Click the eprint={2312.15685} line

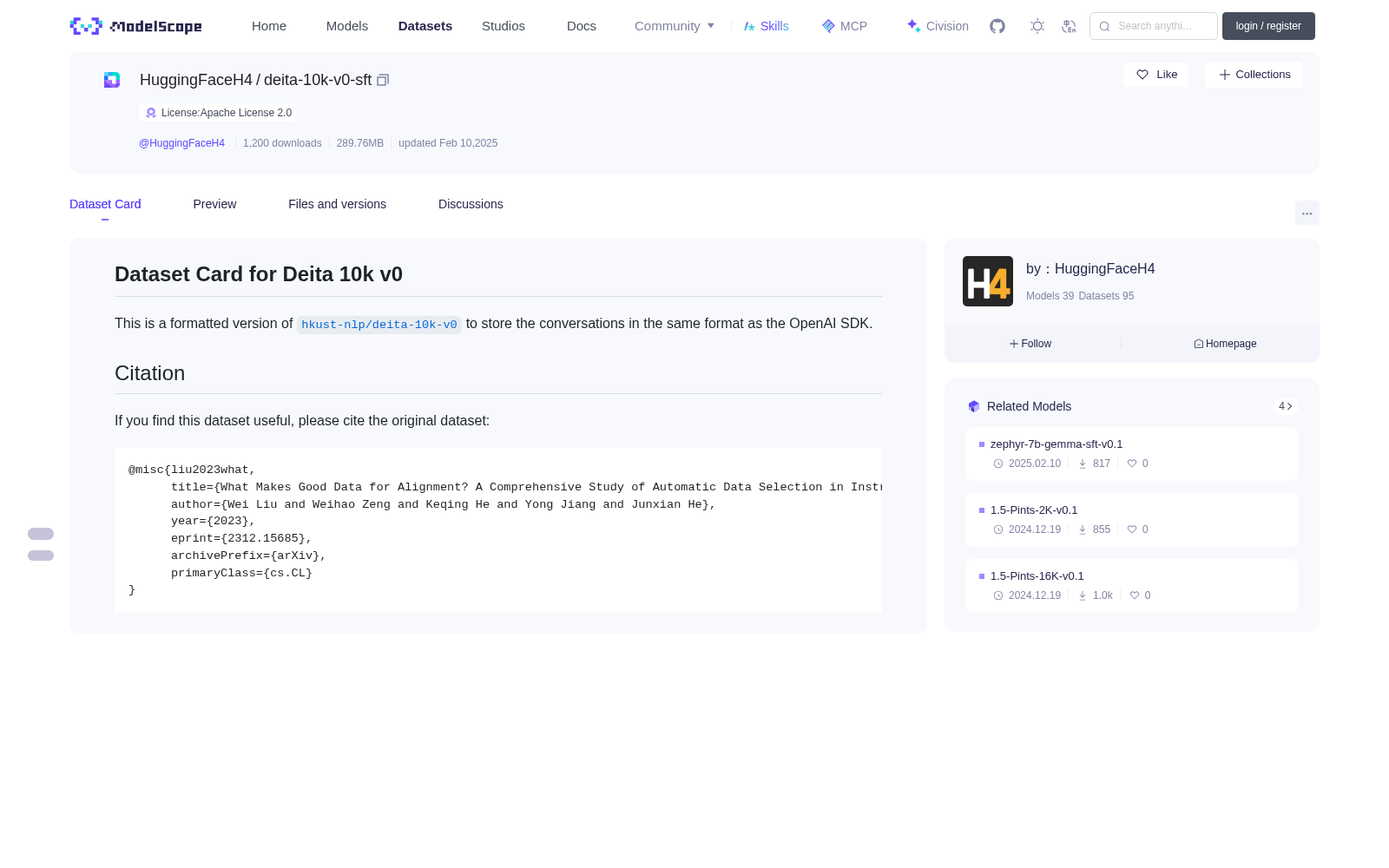pyautogui.click(x=241, y=538)
